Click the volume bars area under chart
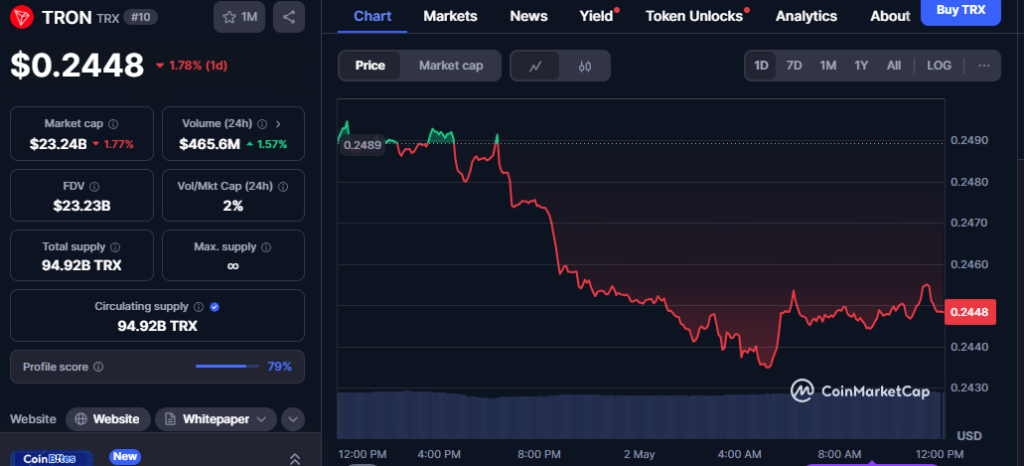Image resolution: width=1024 pixels, height=466 pixels. pos(640,414)
